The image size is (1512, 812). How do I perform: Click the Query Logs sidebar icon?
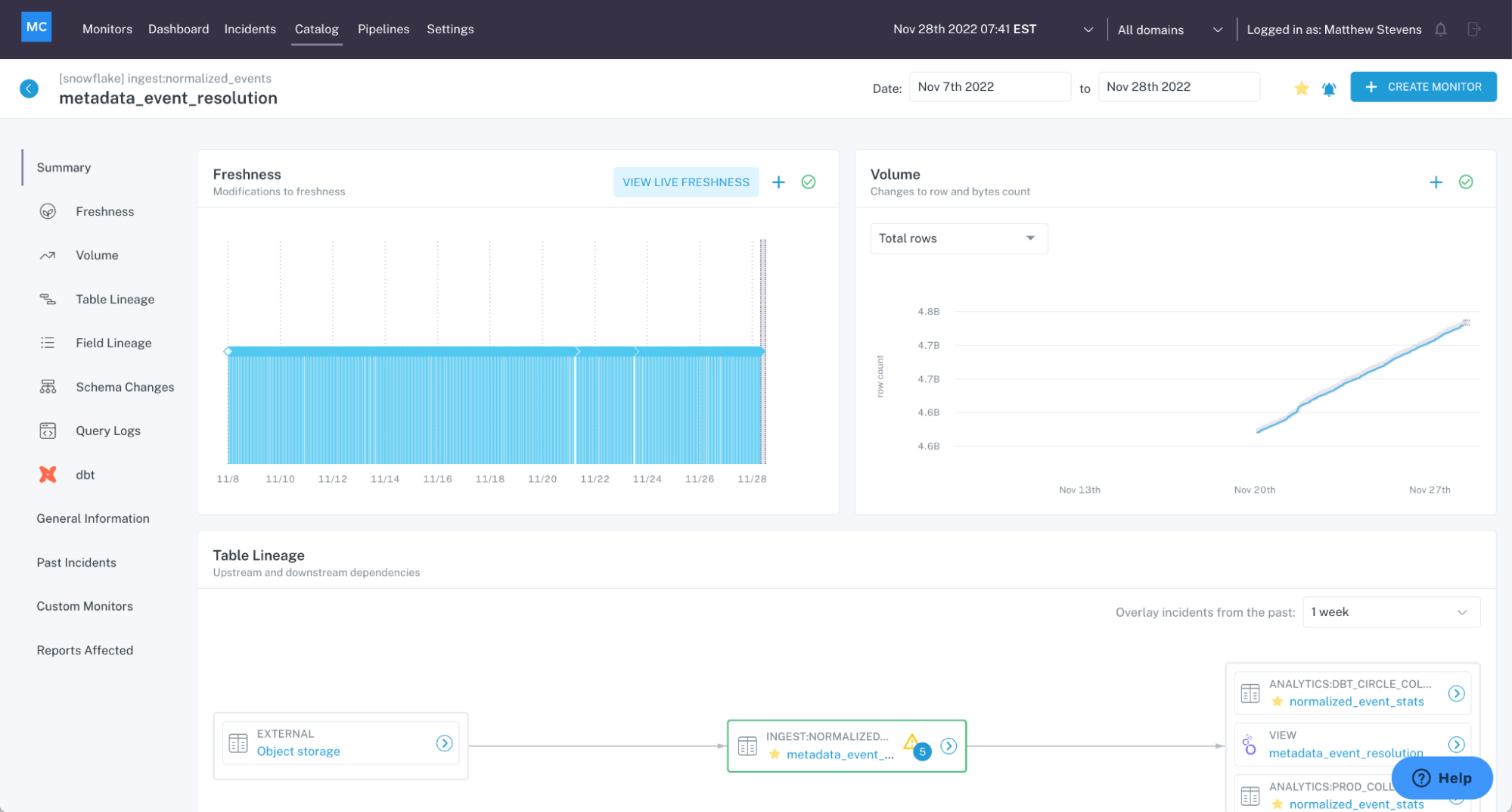(48, 430)
